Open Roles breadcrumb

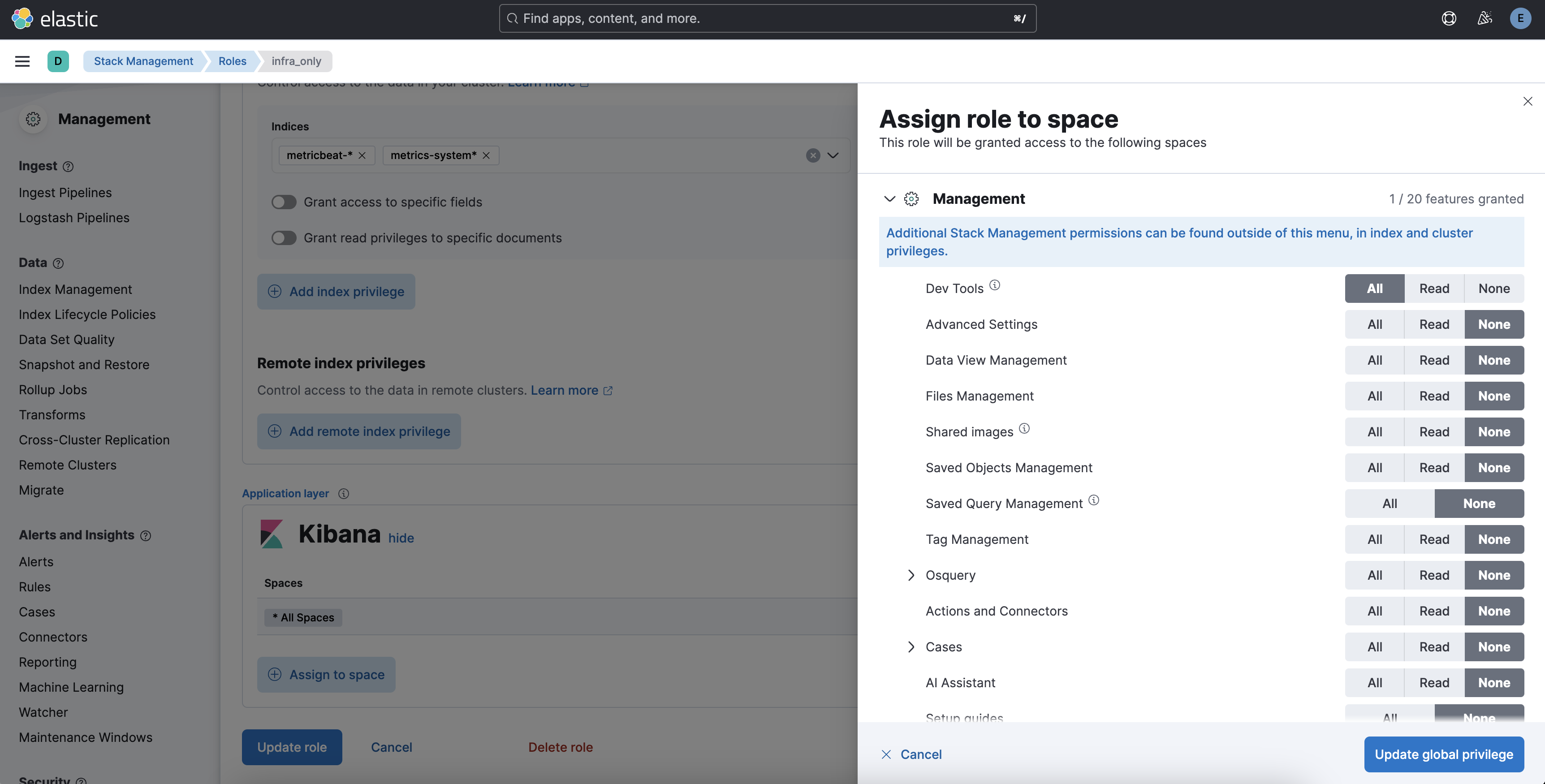coord(232,61)
